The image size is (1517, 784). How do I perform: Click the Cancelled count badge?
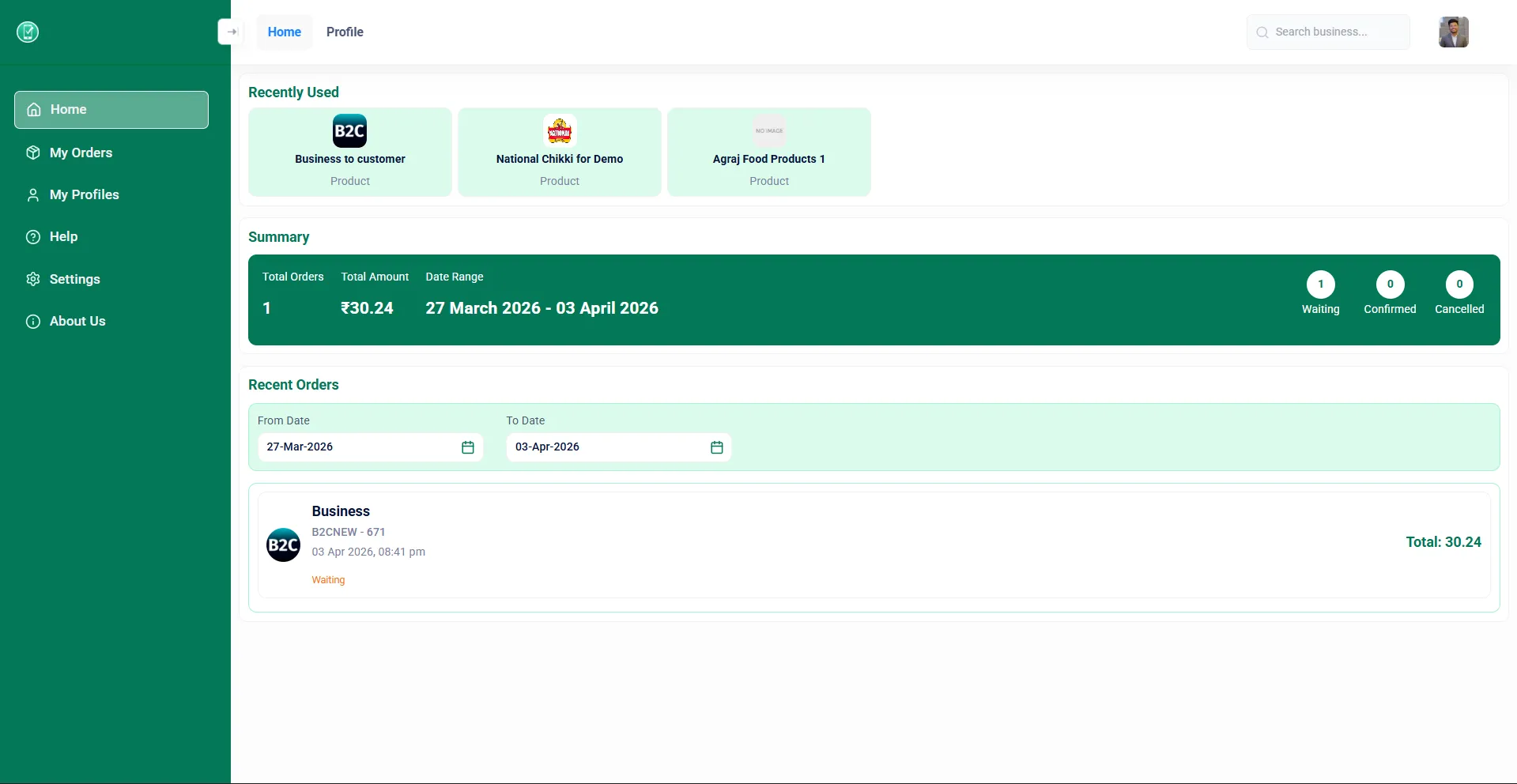tap(1460, 285)
